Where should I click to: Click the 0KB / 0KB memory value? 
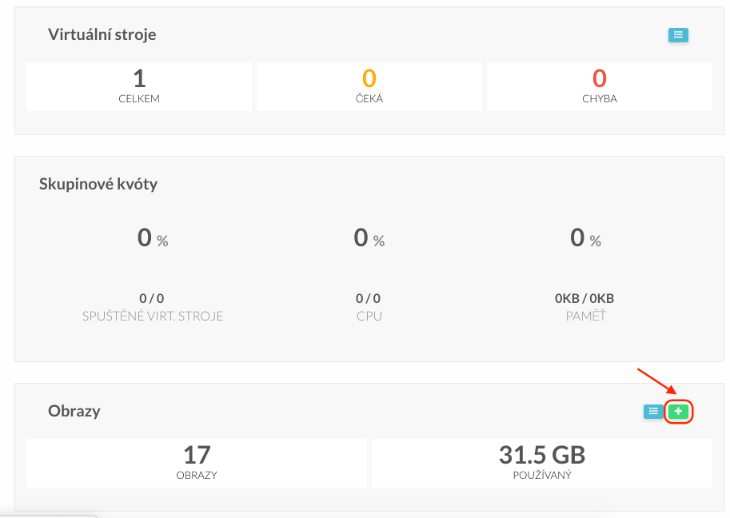click(x=585, y=298)
